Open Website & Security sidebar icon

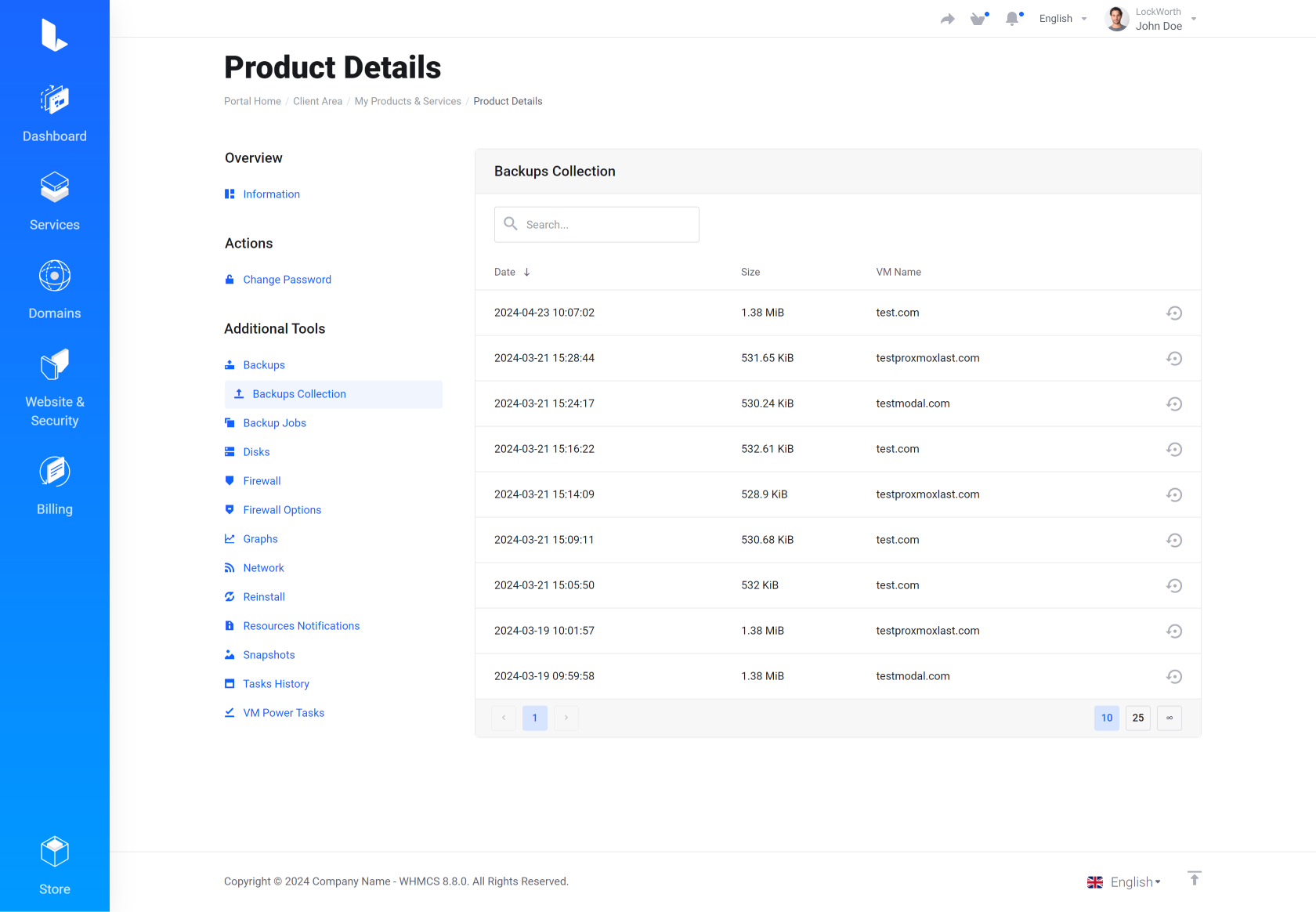click(55, 364)
